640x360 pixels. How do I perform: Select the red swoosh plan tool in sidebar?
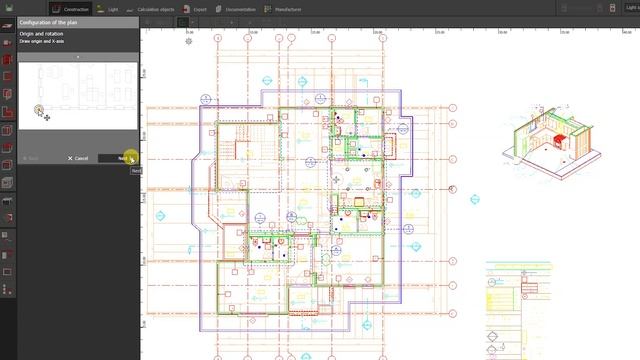pyautogui.click(x=7, y=26)
